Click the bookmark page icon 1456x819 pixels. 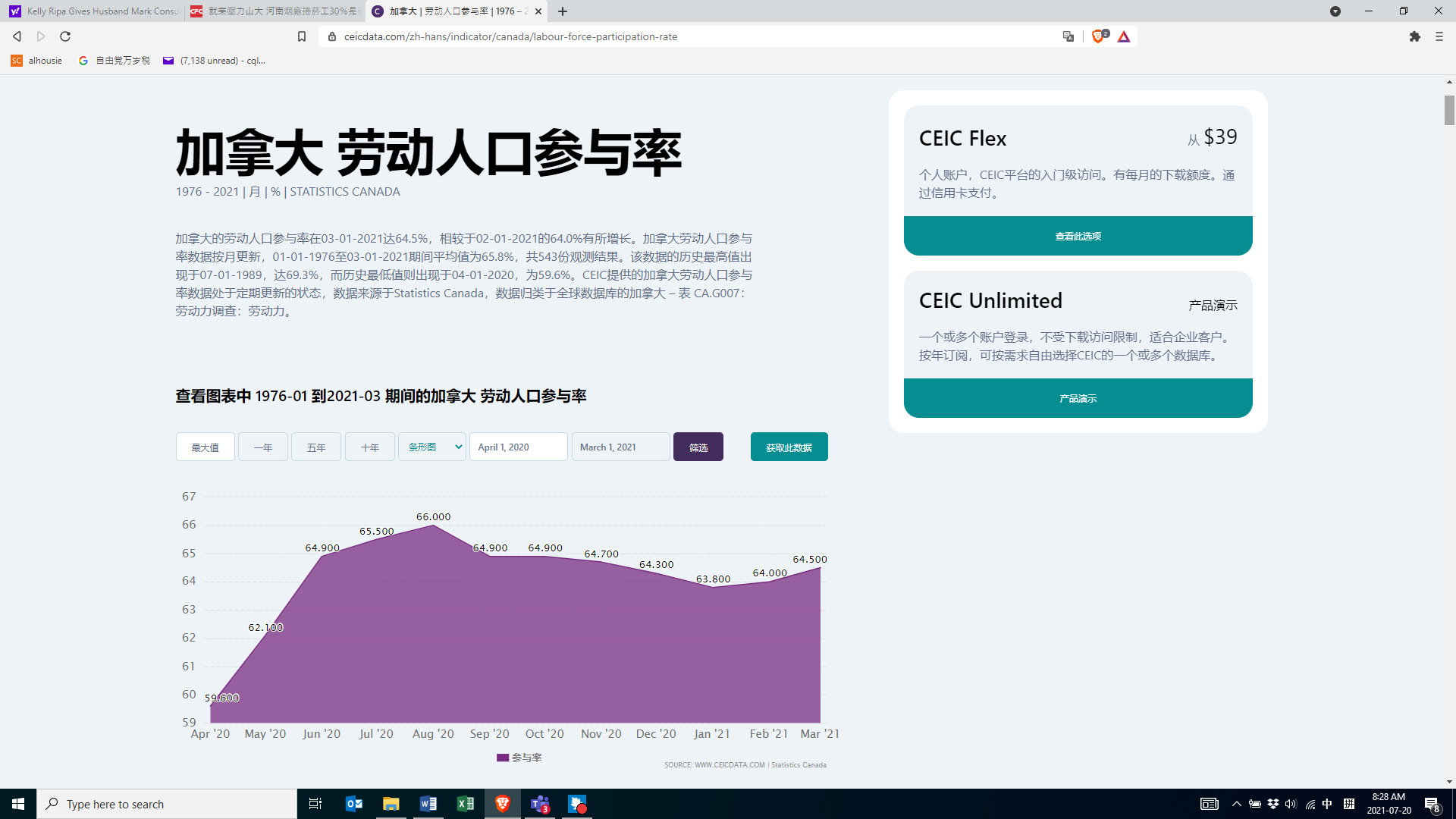click(x=302, y=36)
